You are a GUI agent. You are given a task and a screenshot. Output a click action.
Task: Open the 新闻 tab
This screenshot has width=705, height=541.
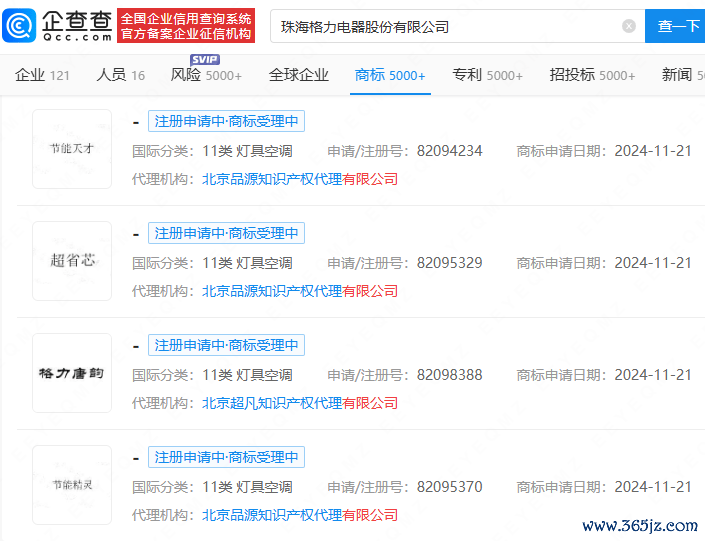683,75
